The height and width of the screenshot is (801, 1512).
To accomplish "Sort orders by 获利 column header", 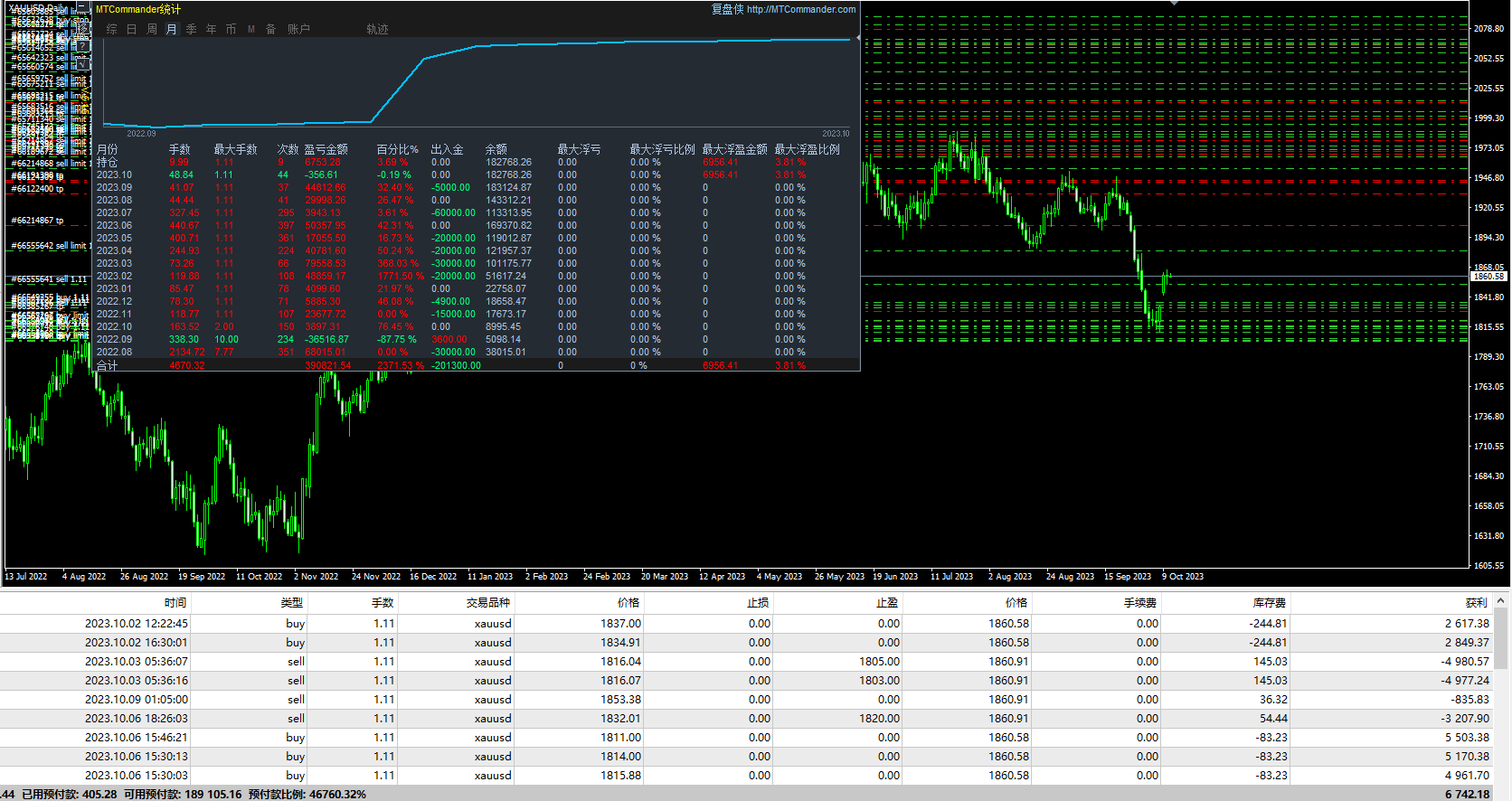I will pos(1477,602).
